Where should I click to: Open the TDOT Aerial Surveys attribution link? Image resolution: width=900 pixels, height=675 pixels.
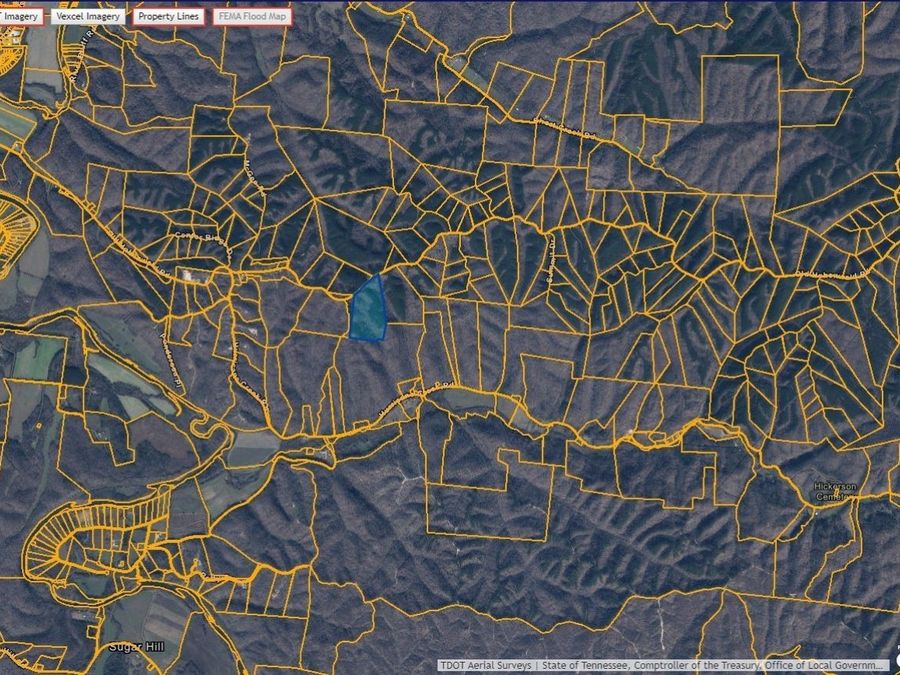click(486, 665)
